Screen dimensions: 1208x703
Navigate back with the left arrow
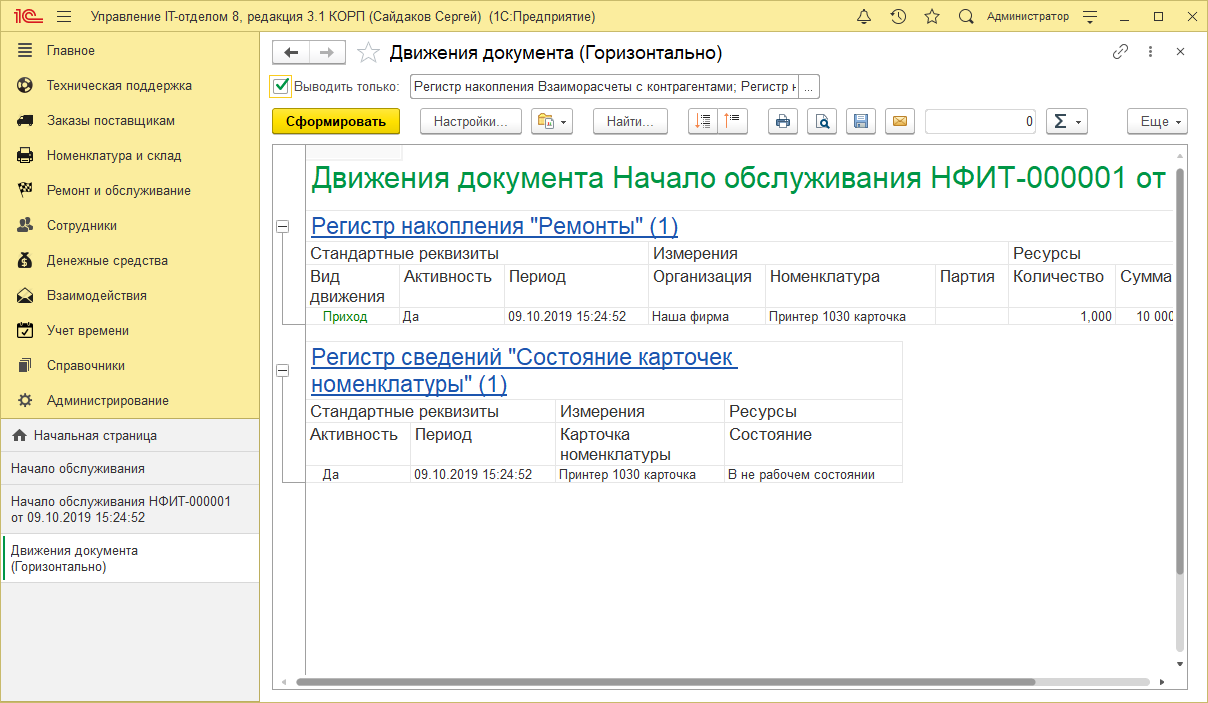click(291, 53)
